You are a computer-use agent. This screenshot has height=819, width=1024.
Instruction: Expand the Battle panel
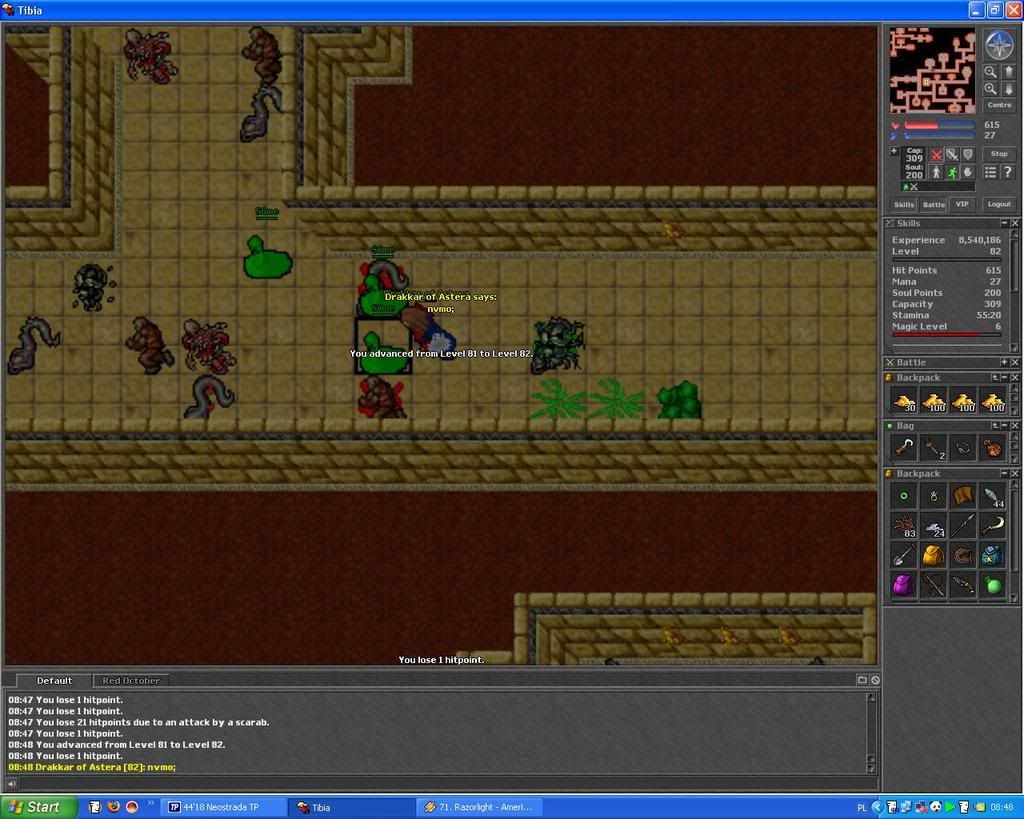coord(1004,362)
